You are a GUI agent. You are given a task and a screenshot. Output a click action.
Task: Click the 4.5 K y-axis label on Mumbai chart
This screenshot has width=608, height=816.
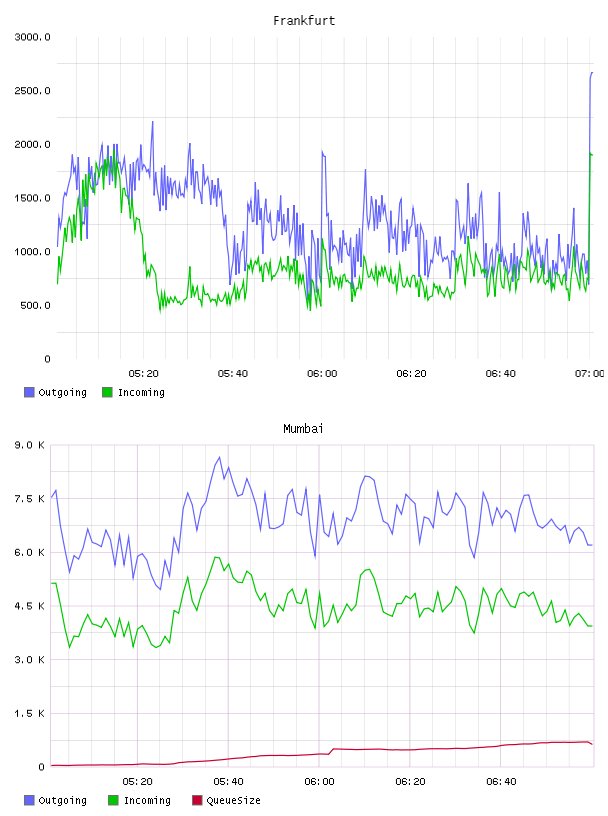30,606
